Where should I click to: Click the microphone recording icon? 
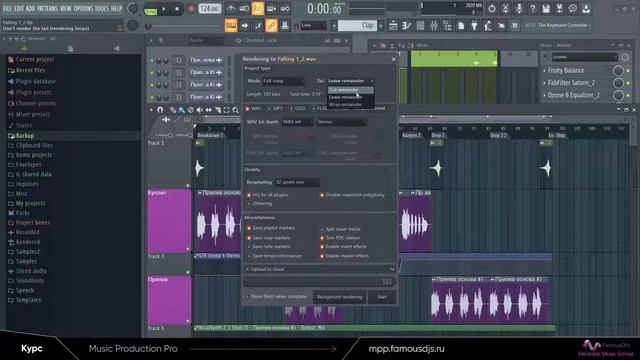click(519, 9)
